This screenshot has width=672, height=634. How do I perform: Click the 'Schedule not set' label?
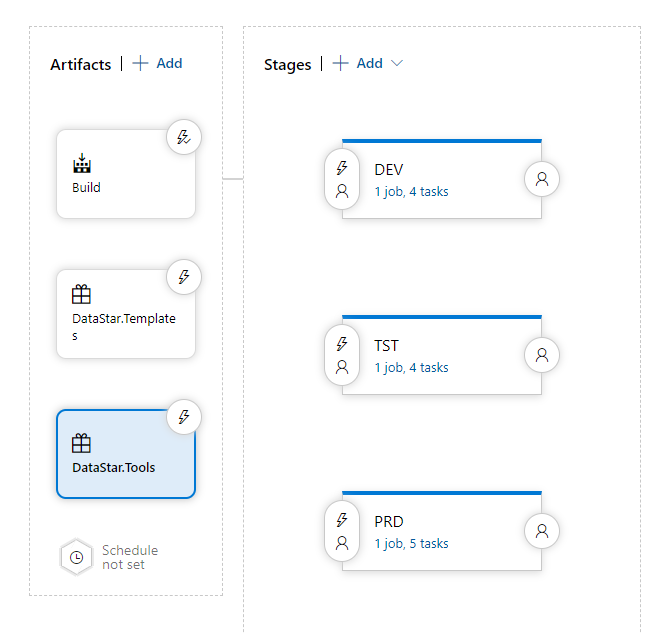pyautogui.click(x=130, y=557)
